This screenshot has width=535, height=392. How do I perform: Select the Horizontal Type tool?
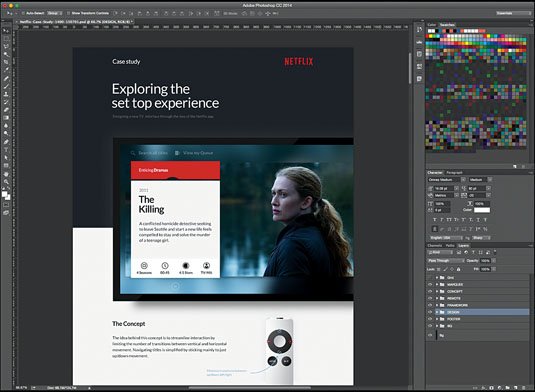pyautogui.click(x=6, y=150)
